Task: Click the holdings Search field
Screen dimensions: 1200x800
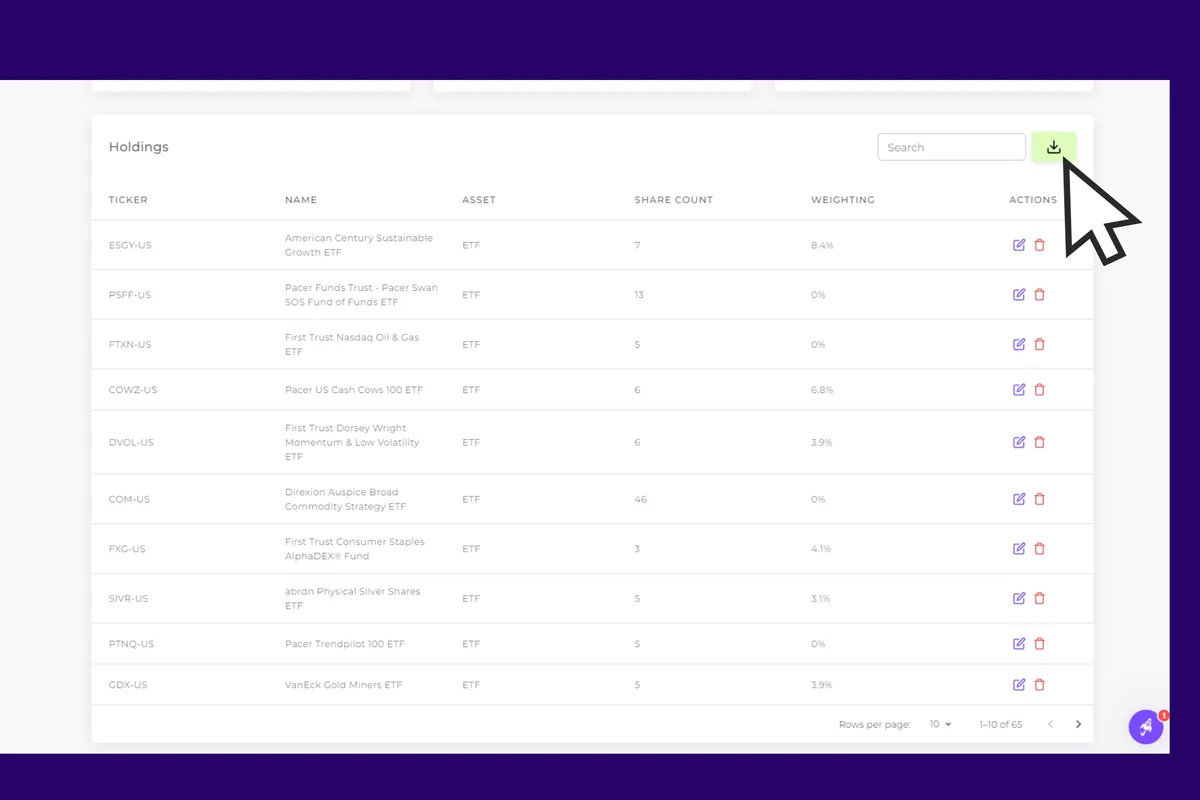Action: point(950,147)
